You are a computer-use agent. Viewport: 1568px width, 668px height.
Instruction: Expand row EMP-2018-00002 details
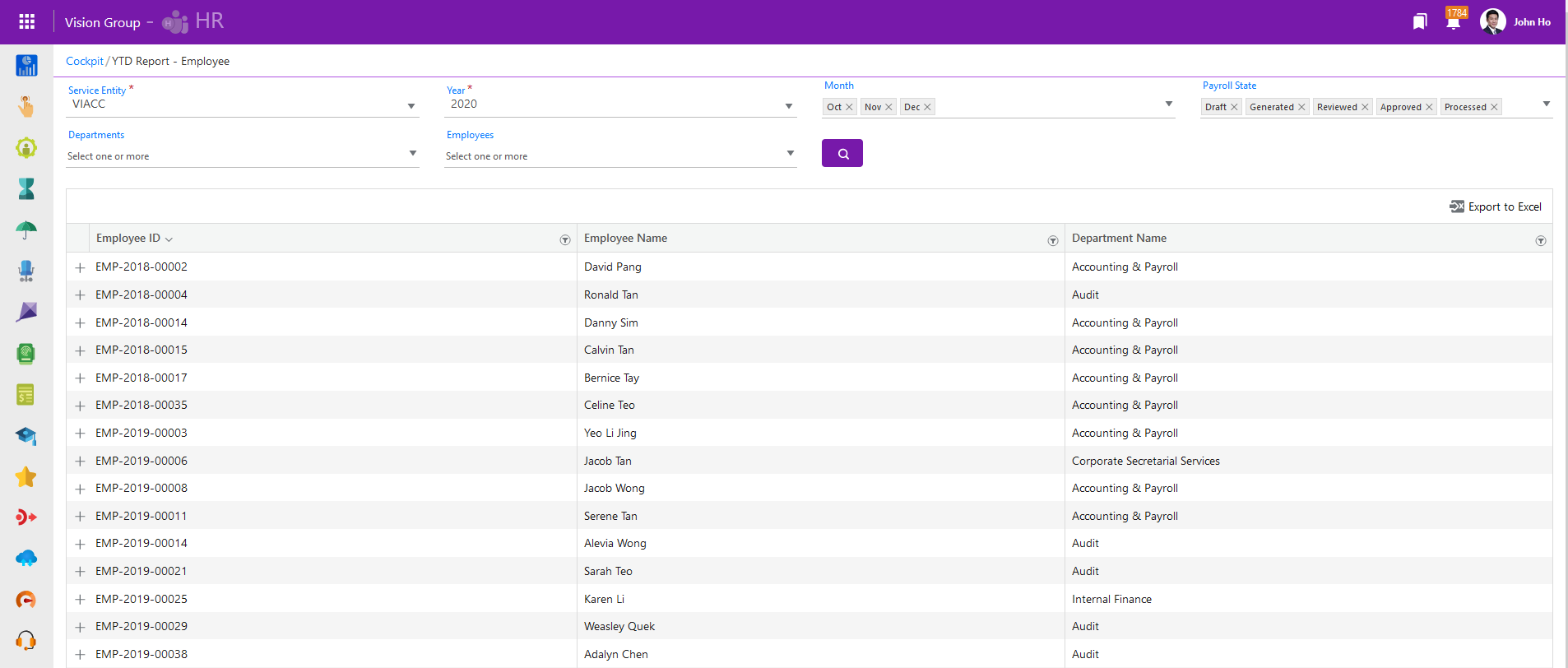(x=80, y=267)
